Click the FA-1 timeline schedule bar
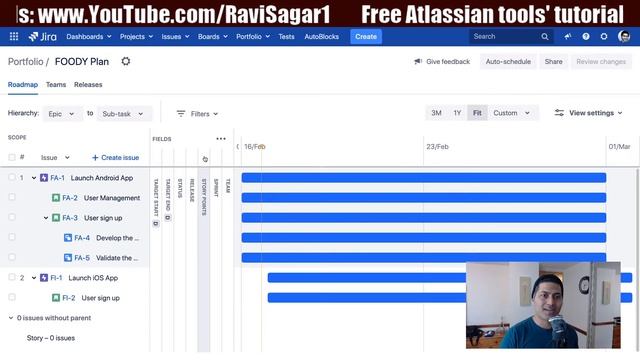 [x=424, y=178]
